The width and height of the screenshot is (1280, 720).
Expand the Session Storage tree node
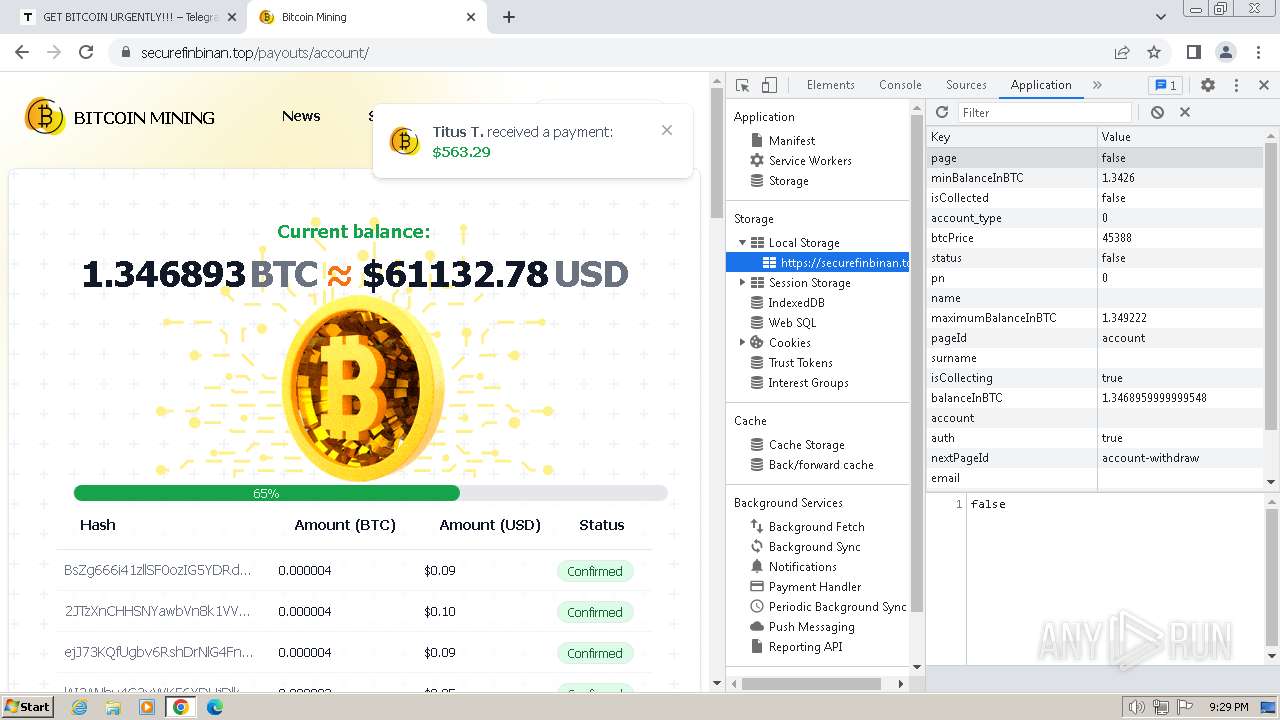[742, 282]
